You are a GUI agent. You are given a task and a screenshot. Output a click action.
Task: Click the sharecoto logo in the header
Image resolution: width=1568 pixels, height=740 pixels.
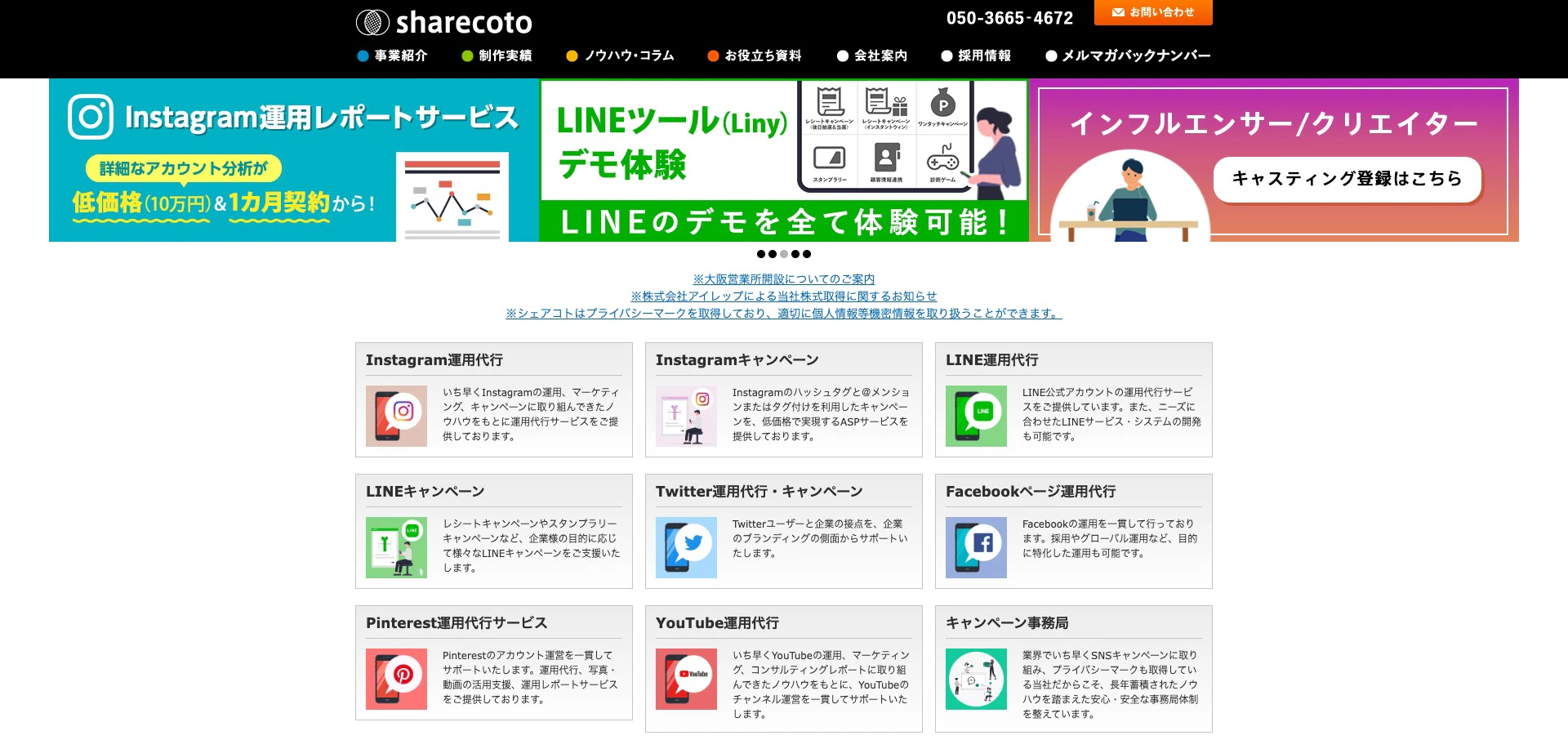tap(444, 22)
